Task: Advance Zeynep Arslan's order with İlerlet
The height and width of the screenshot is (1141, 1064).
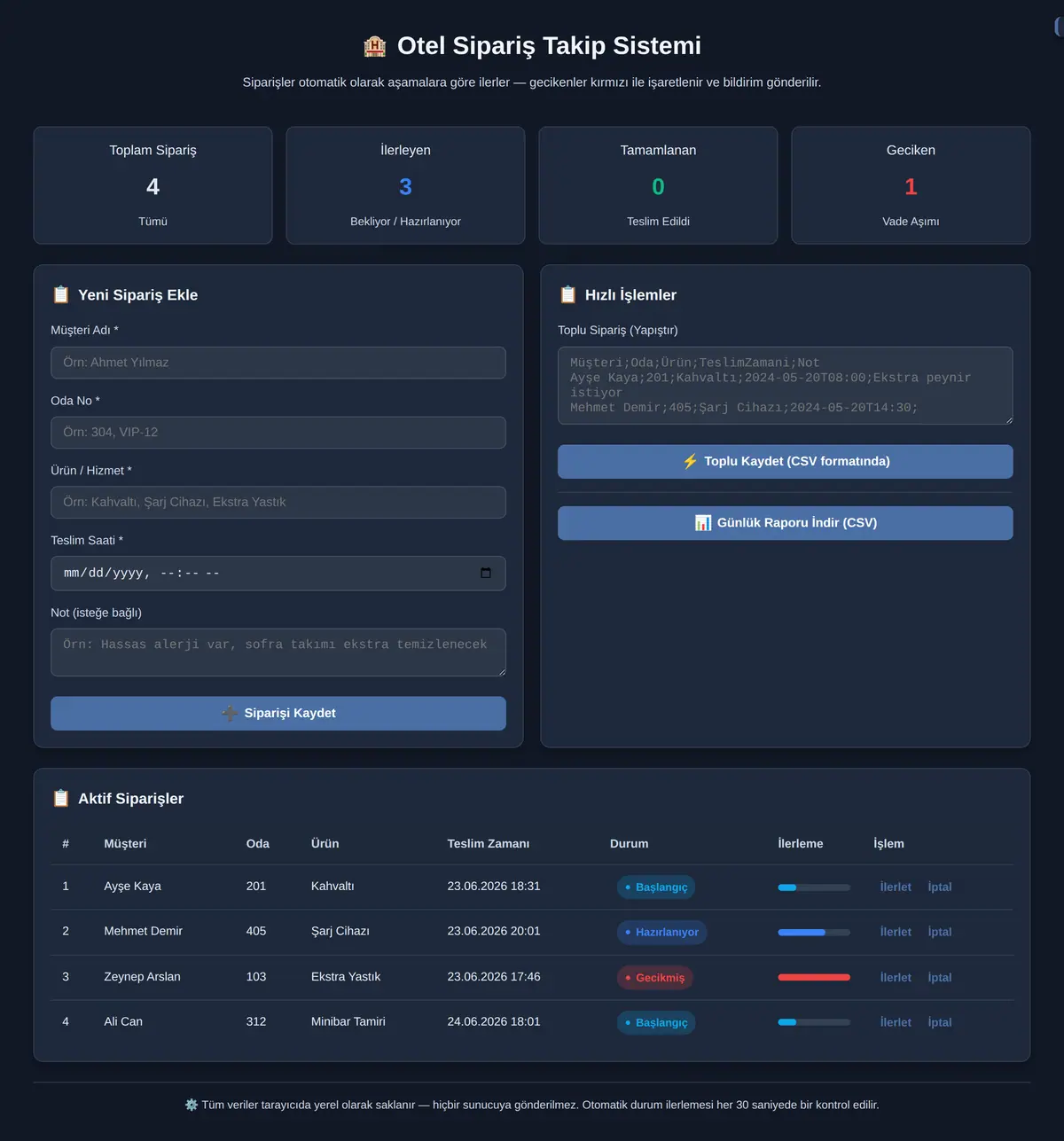Action: click(896, 977)
